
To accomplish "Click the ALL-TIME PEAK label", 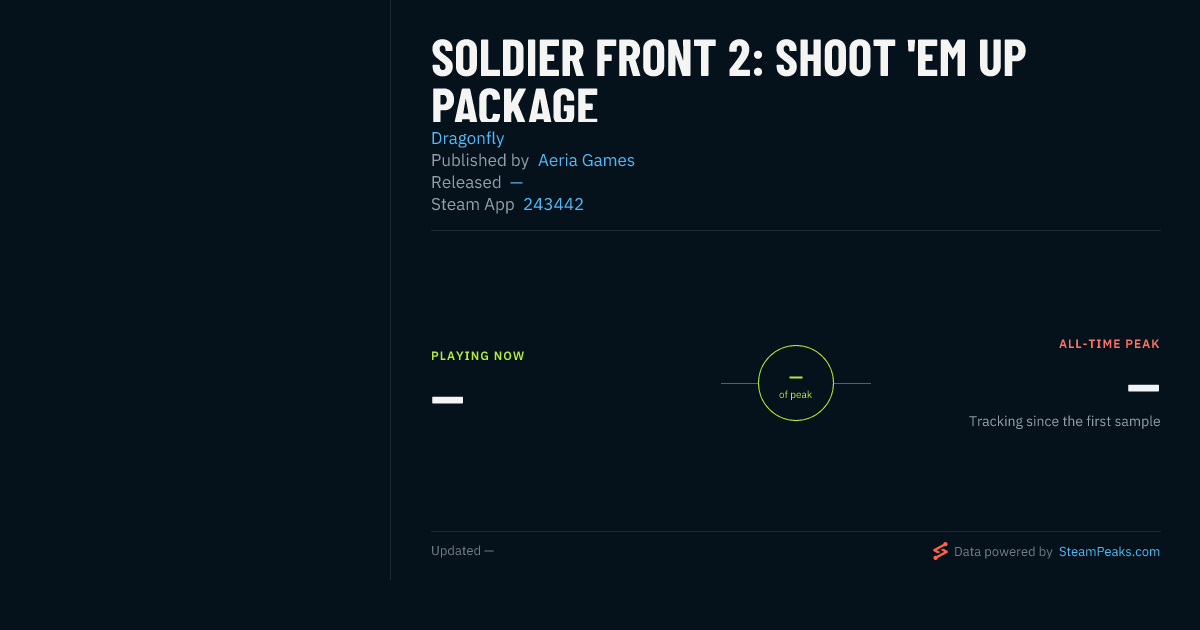I will pyautogui.click(x=1109, y=344).
